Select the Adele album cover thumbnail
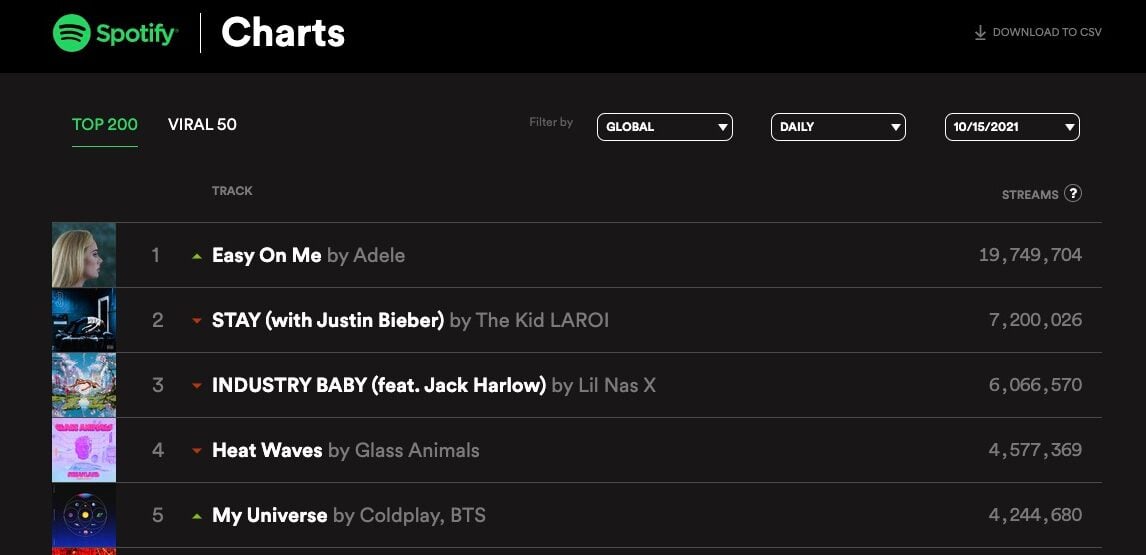Screen dimensions: 1146x555 84,255
